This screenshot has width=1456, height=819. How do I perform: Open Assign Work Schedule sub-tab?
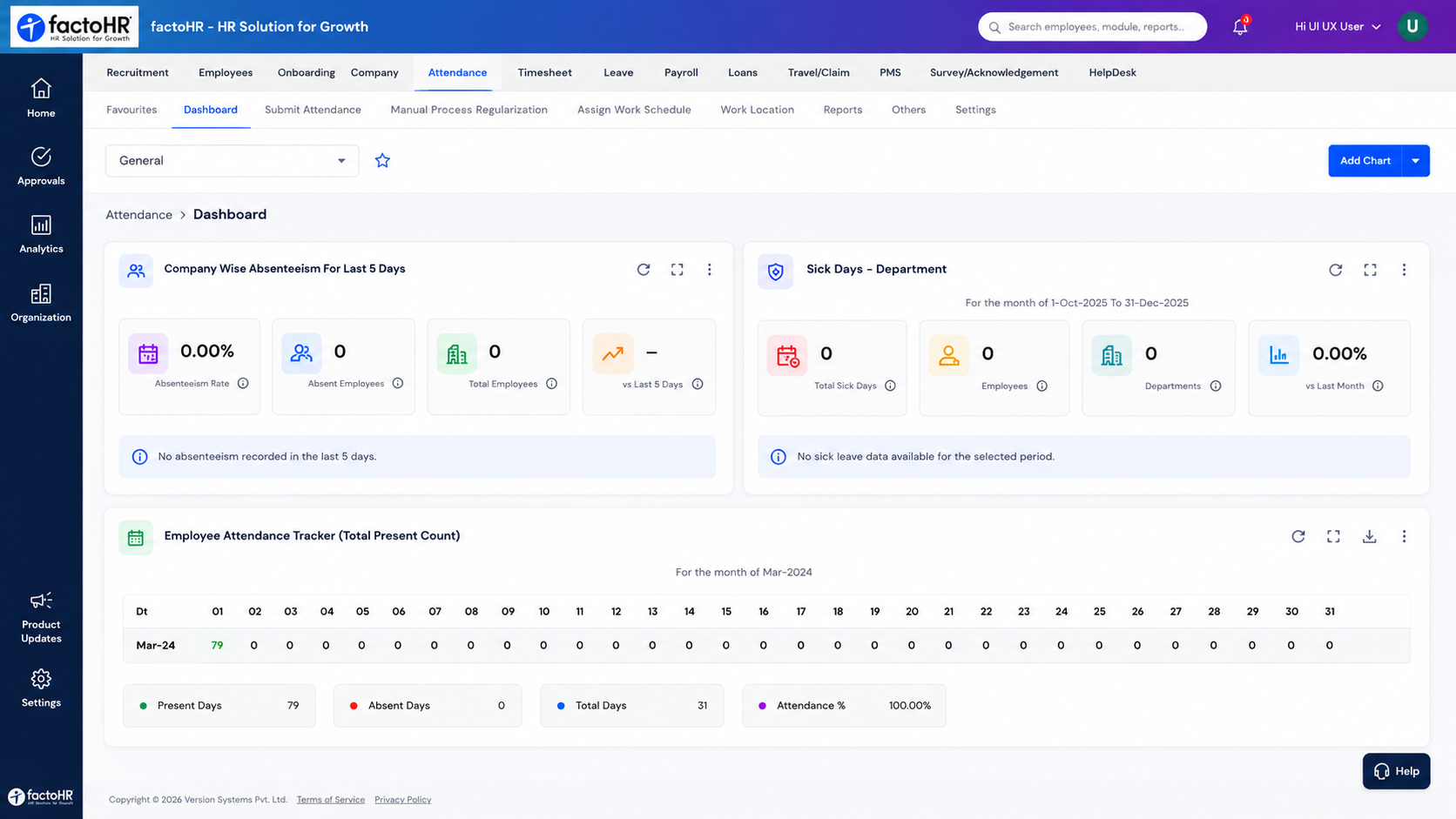(634, 110)
